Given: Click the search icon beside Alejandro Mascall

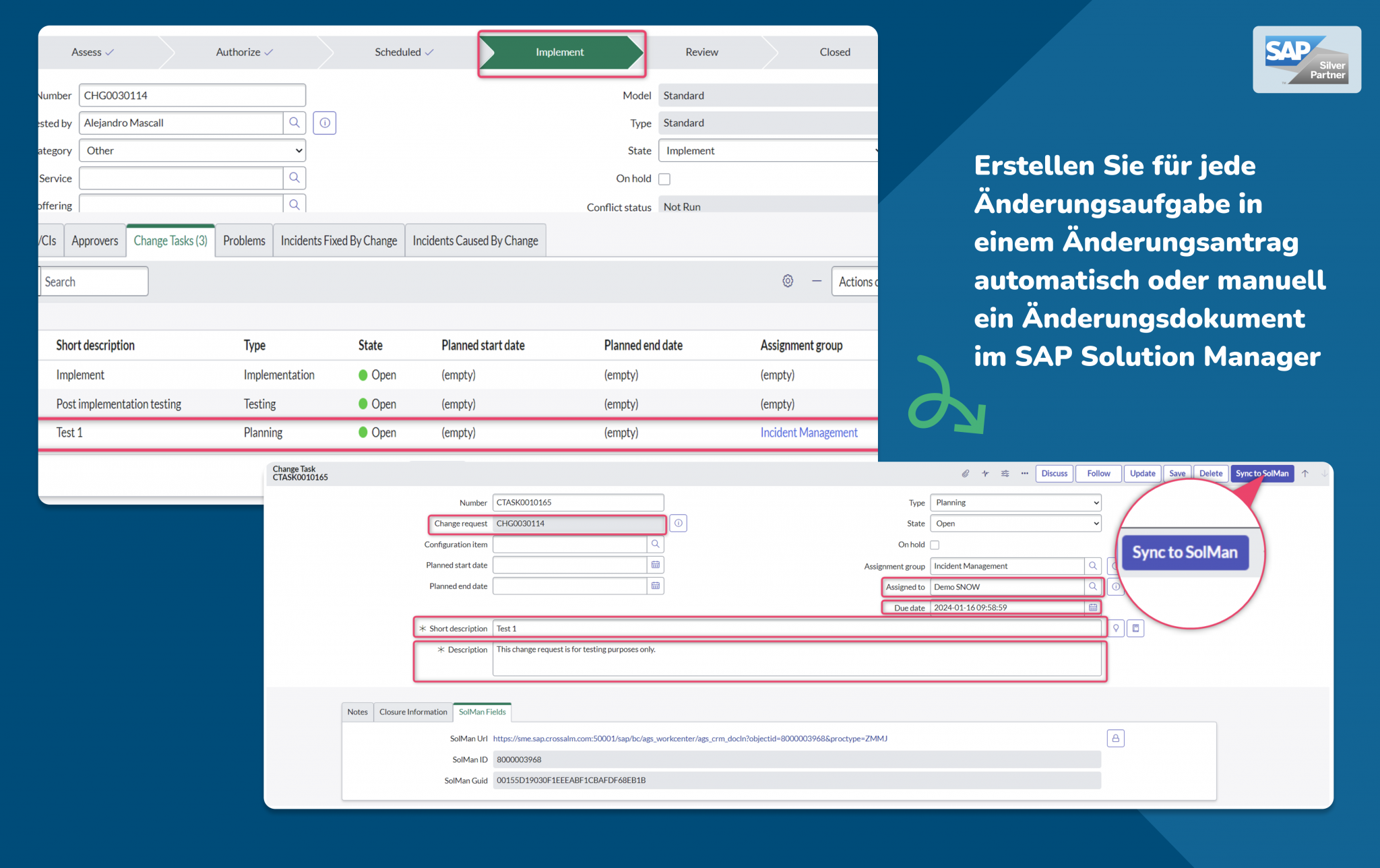Looking at the screenshot, I should click(294, 123).
